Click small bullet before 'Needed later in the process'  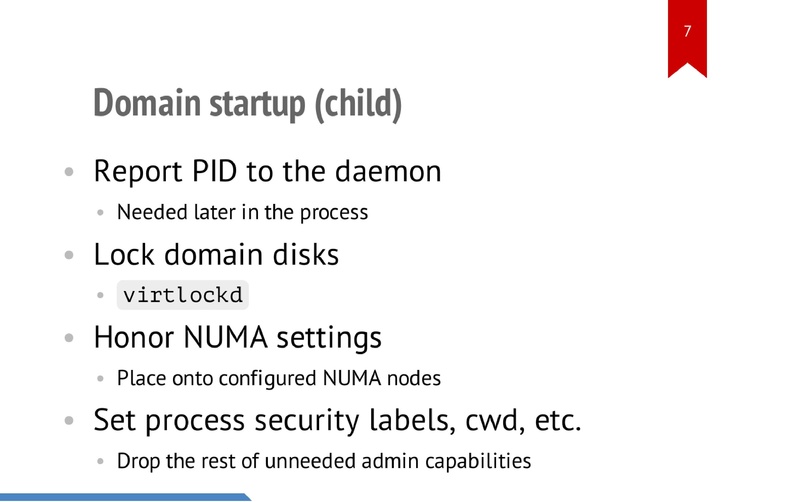pyautogui.click(x=100, y=213)
